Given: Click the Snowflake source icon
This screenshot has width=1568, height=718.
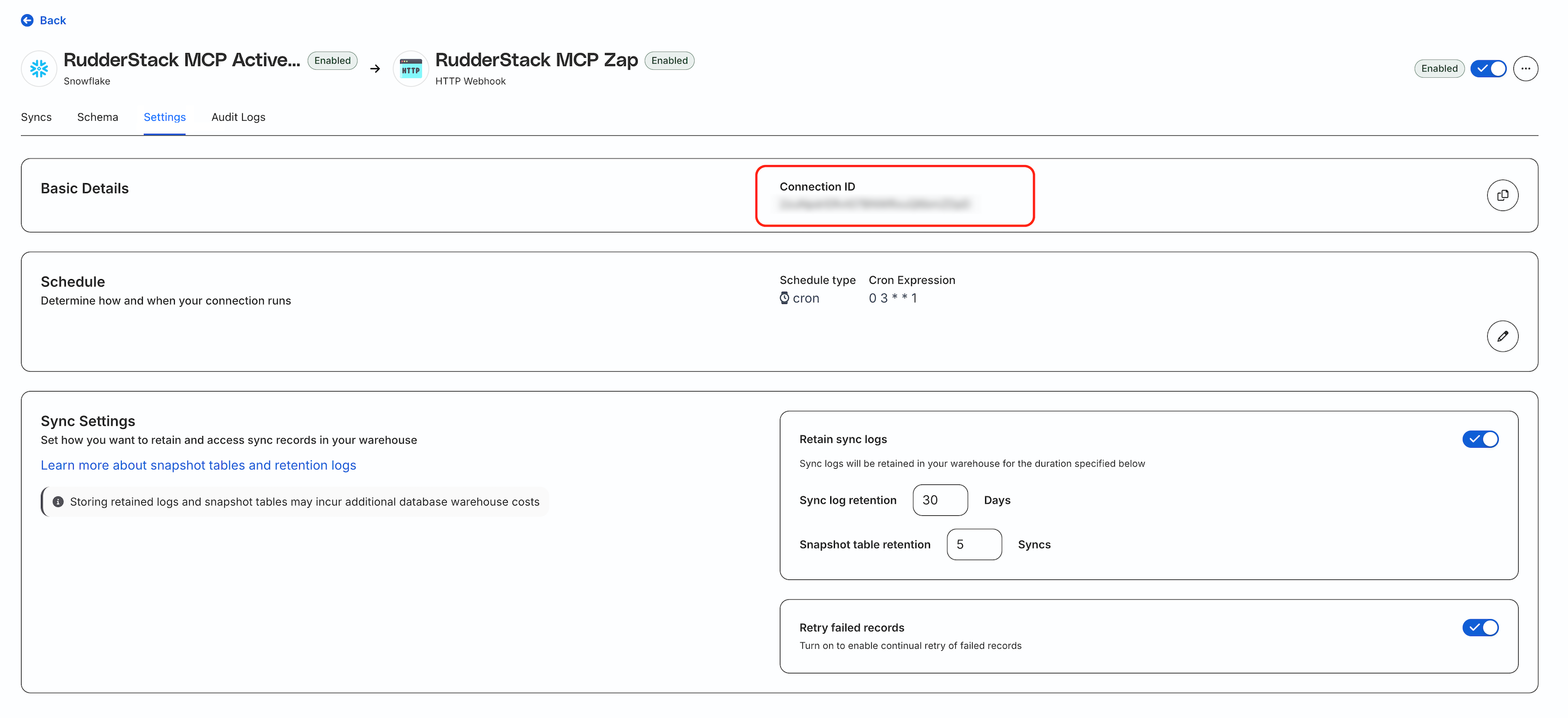Looking at the screenshot, I should [39, 69].
